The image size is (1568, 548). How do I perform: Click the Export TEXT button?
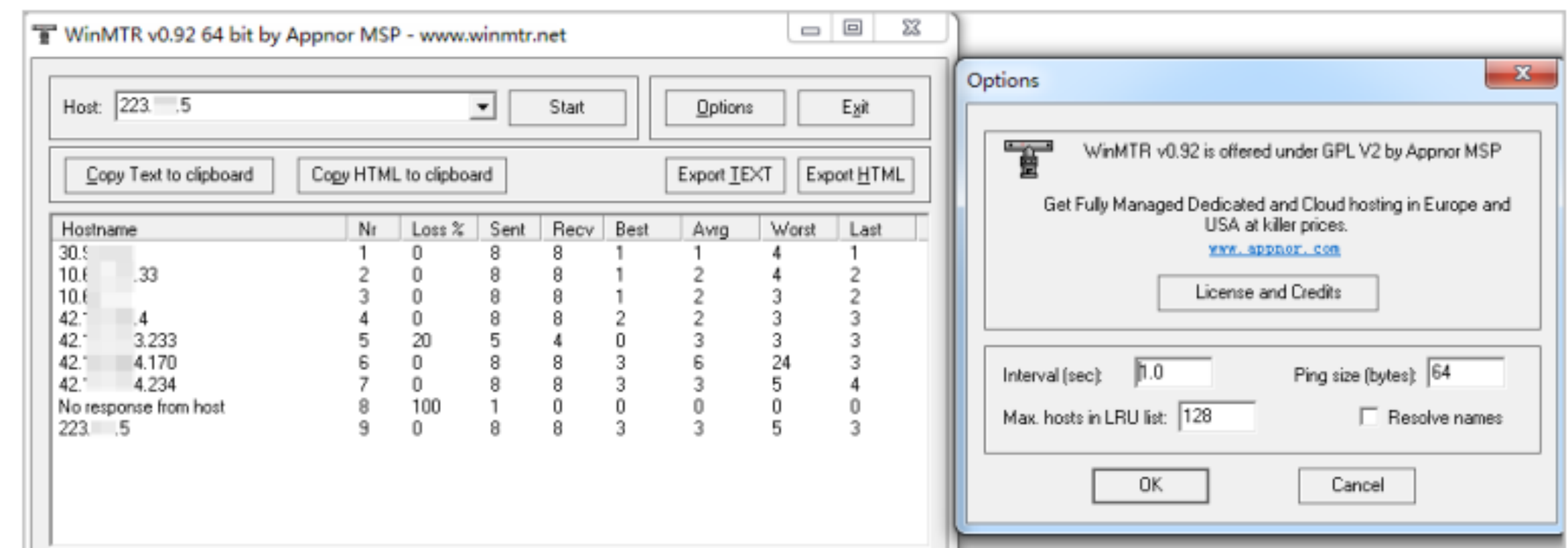click(x=725, y=175)
